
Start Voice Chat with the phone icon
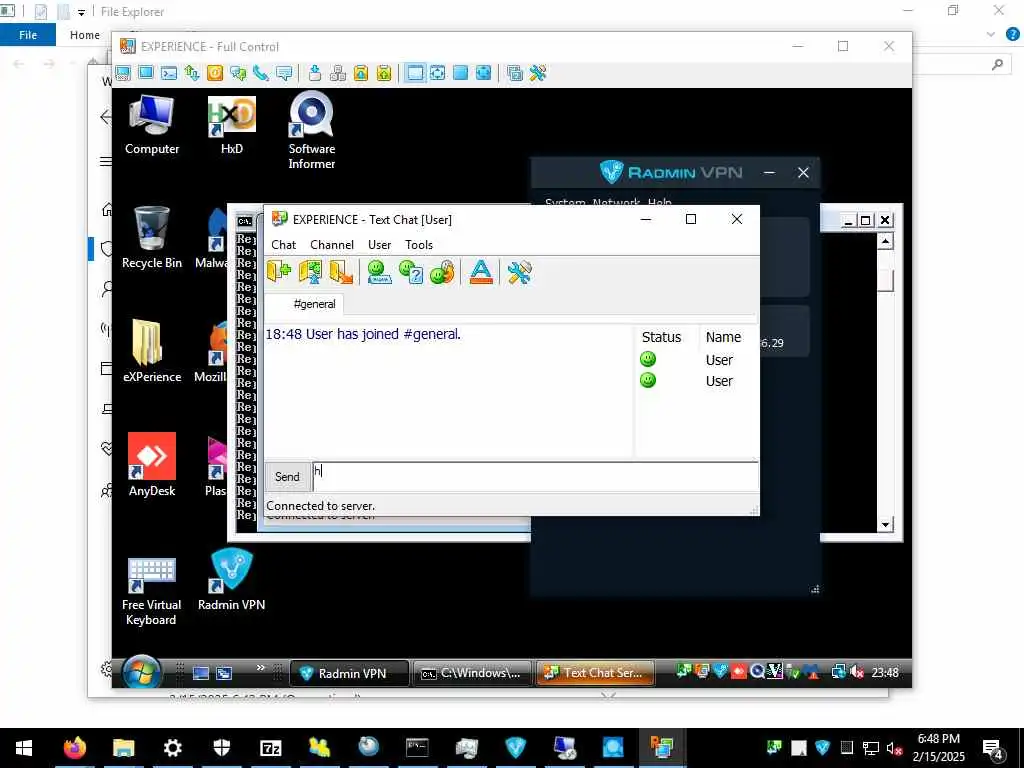click(x=261, y=73)
